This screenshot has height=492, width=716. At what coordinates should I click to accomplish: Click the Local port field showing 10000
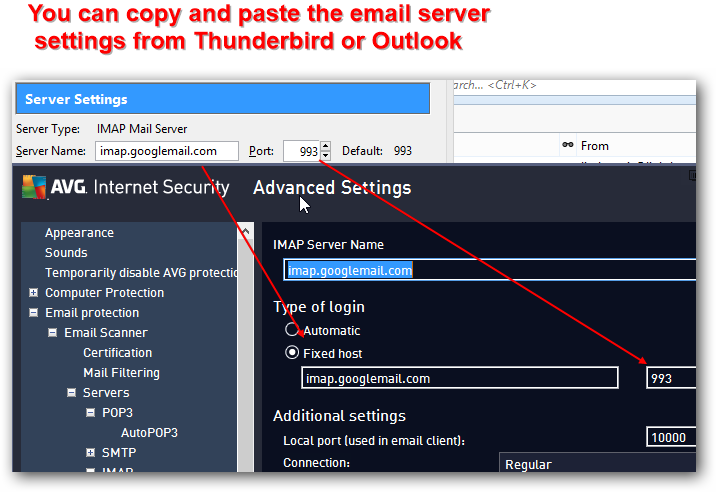pos(671,437)
